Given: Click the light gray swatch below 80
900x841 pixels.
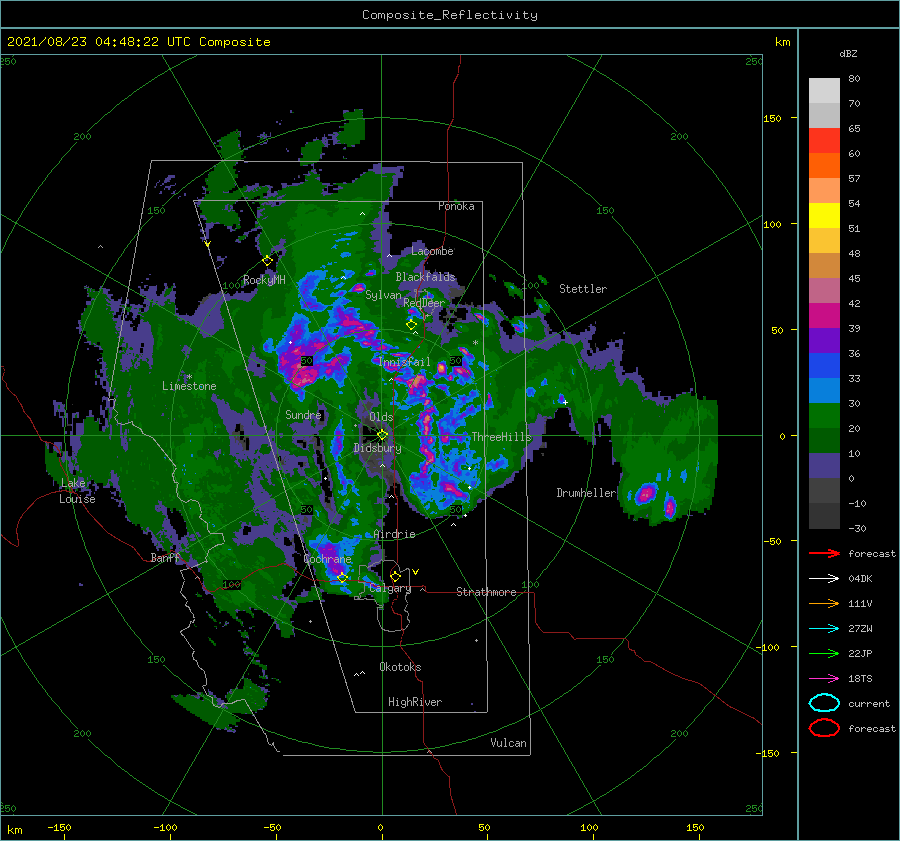Looking at the screenshot, I should (824, 91).
